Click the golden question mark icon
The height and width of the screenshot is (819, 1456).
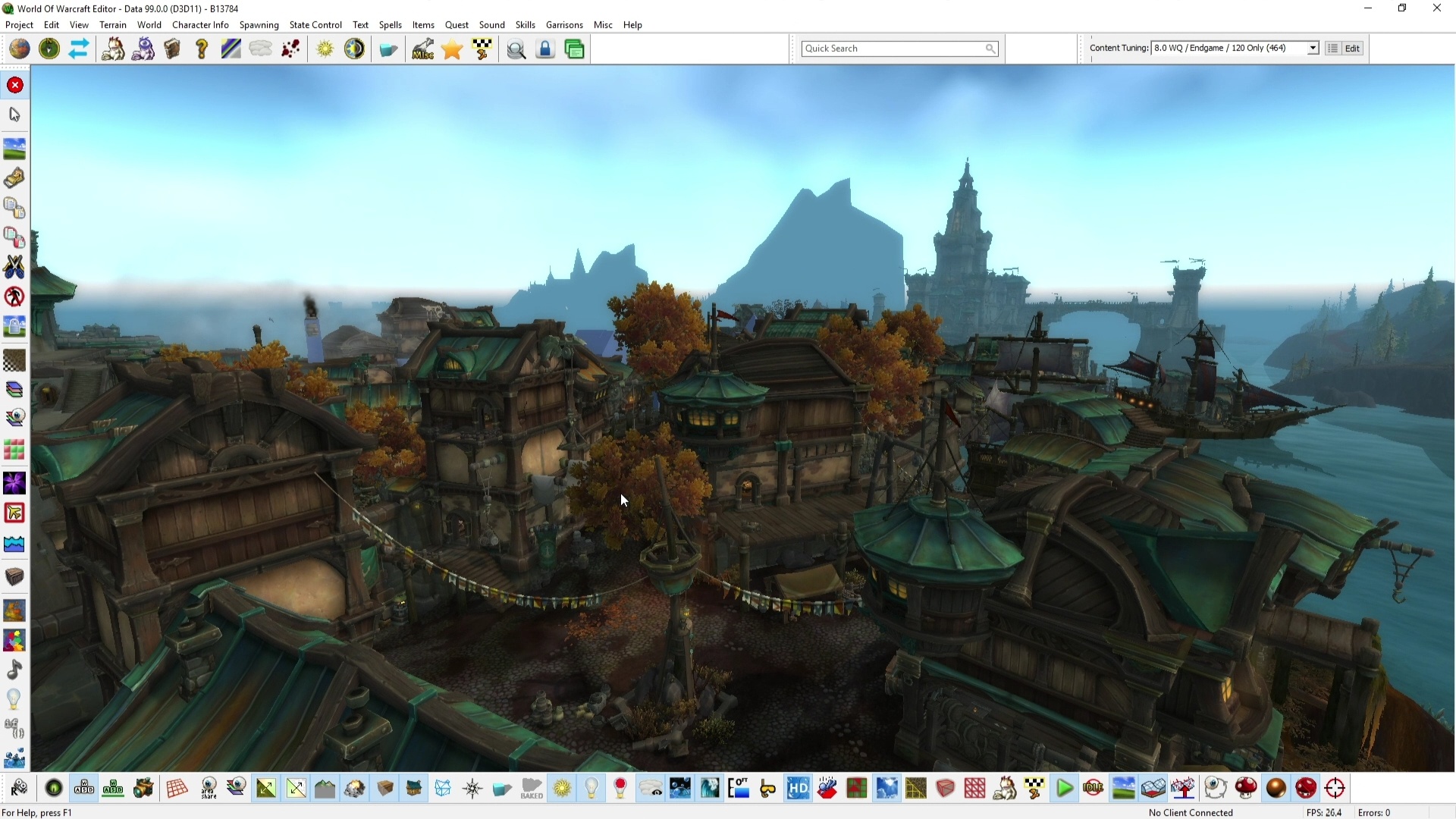pos(202,49)
